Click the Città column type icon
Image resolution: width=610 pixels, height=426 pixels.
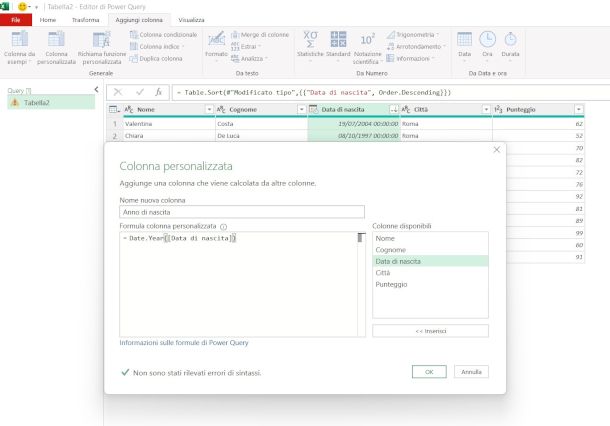coord(406,110)
